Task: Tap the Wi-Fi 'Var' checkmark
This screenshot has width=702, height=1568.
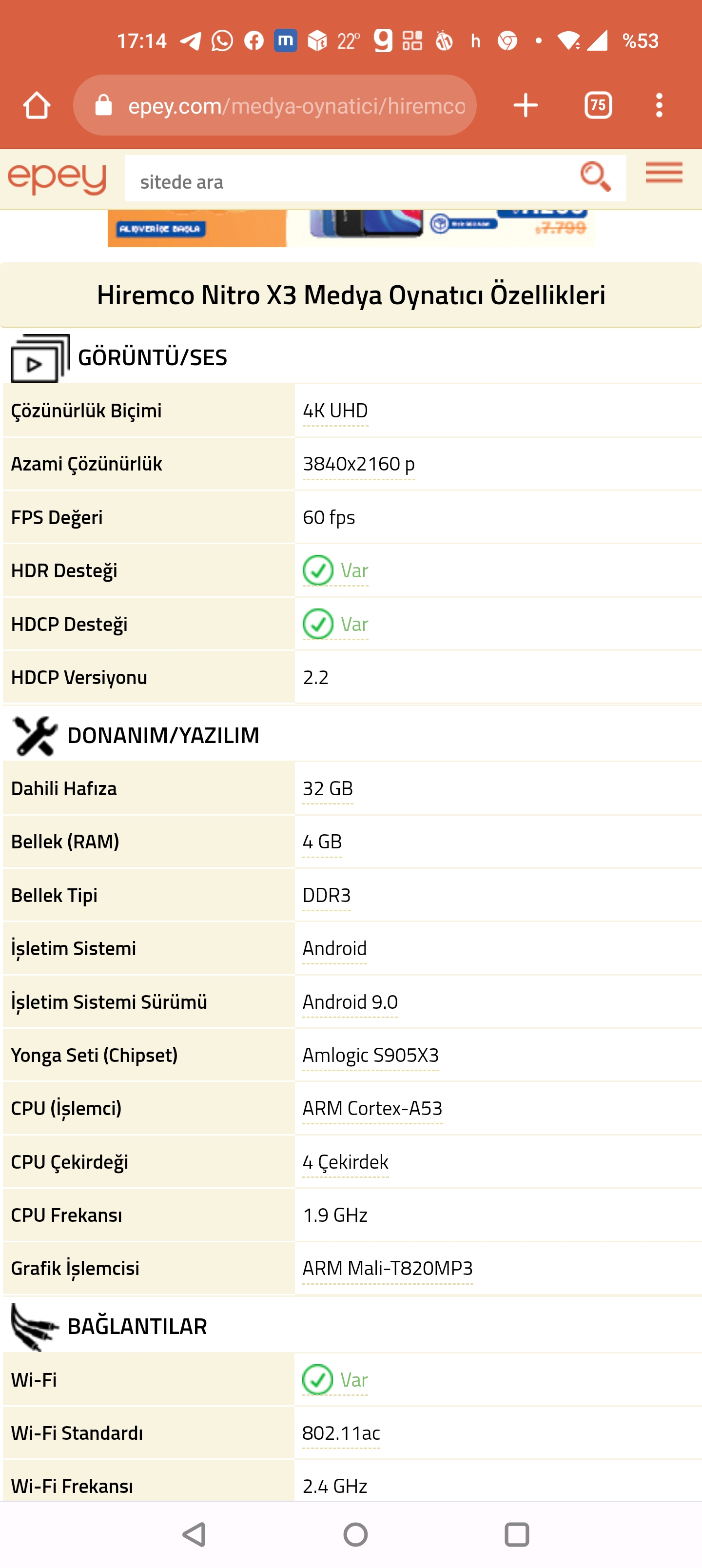Action: pos(318,1379)
